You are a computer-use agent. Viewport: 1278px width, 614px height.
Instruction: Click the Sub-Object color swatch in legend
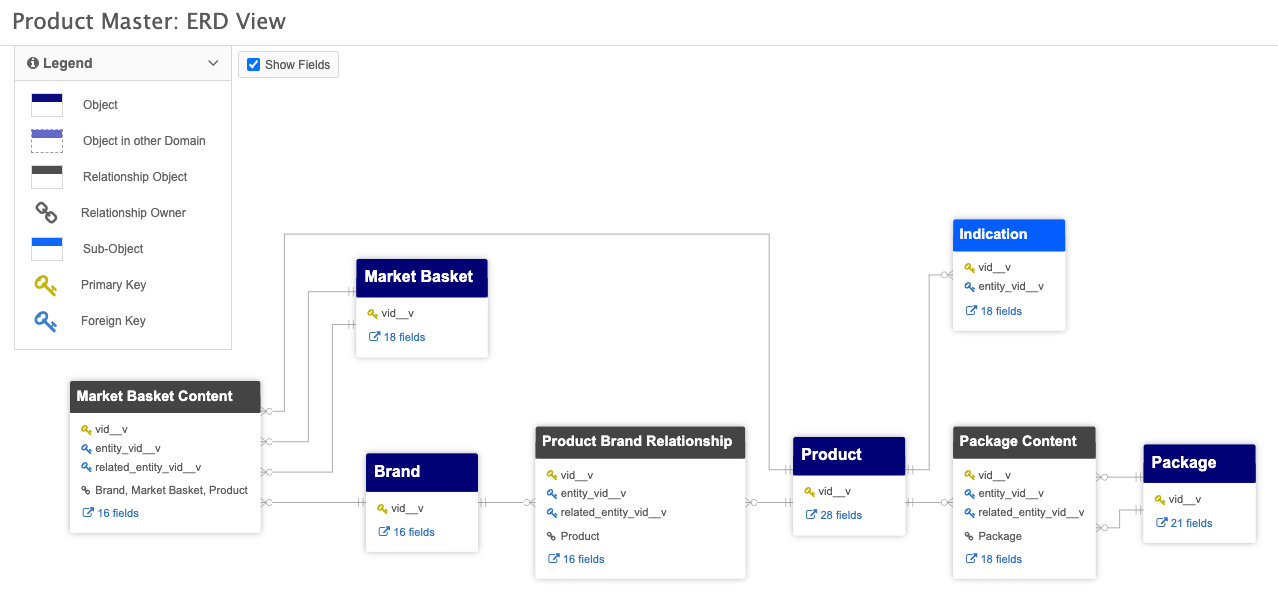click(47, 249)
